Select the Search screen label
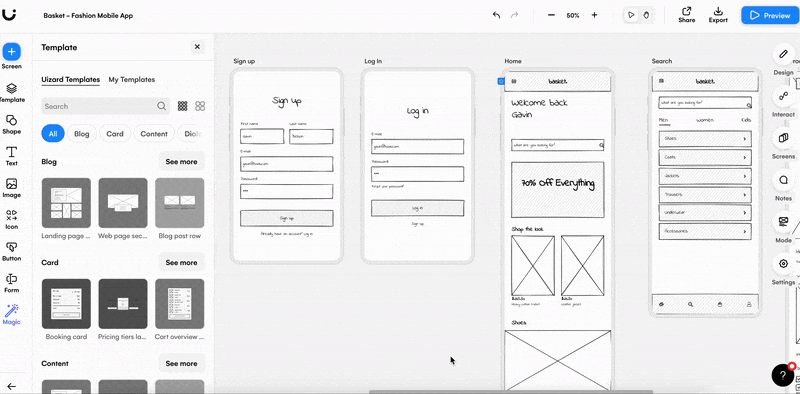Image resolution: width=800 pixels, height=394 pixels. pos(662,61)
